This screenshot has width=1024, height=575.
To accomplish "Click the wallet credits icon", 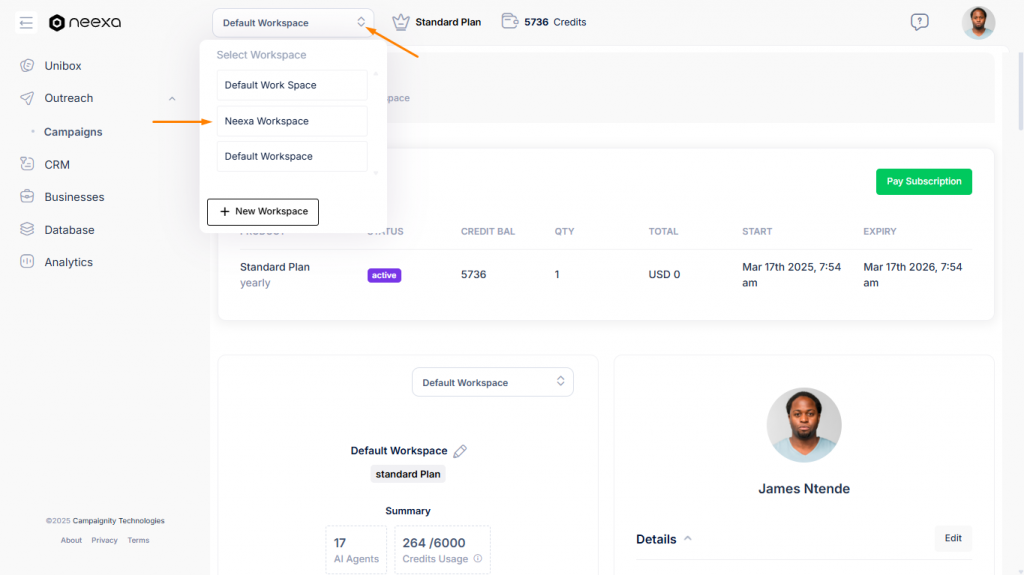I will (510, 21).
